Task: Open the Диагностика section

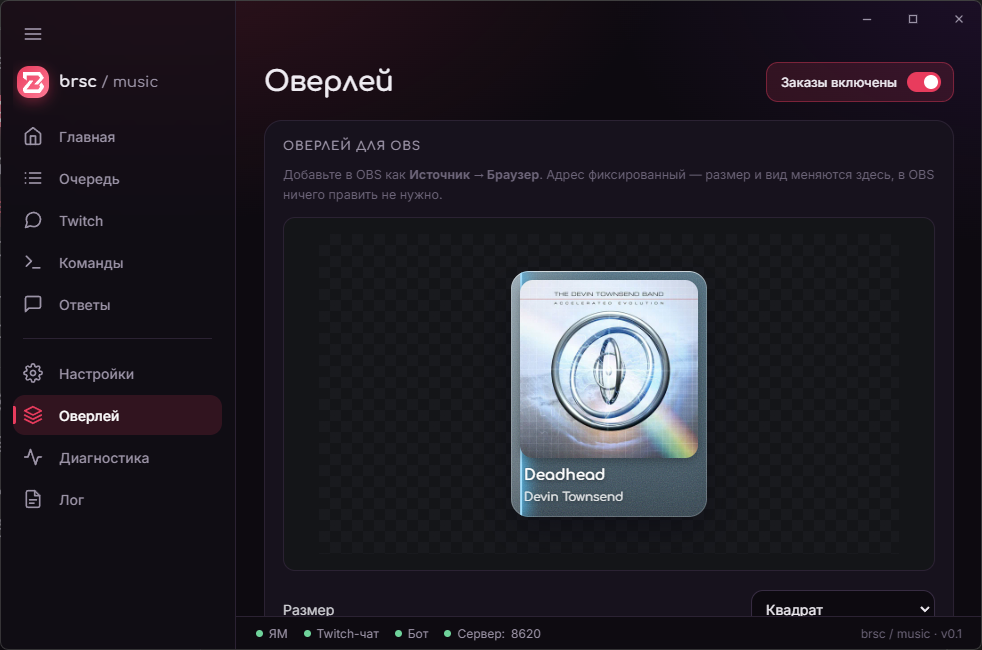Action: [118, 457]
